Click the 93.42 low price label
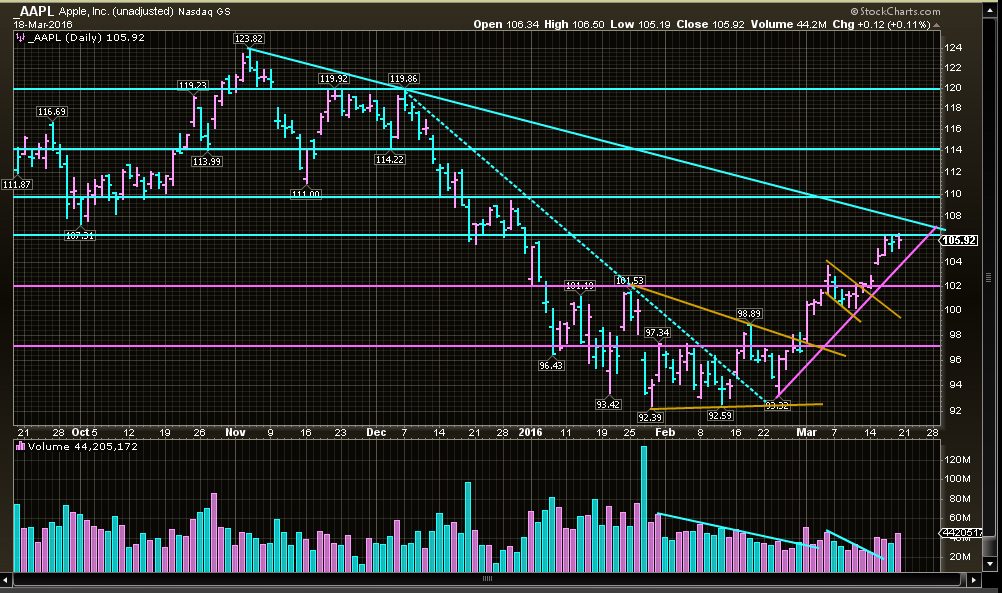The height and width of the screenshot is (593, 1002). (x=608, y=404)
